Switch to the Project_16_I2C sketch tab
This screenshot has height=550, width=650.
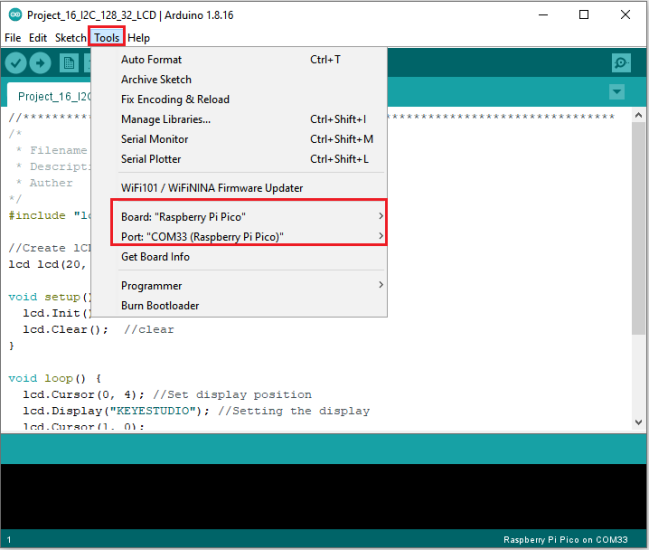coord(49,95)
